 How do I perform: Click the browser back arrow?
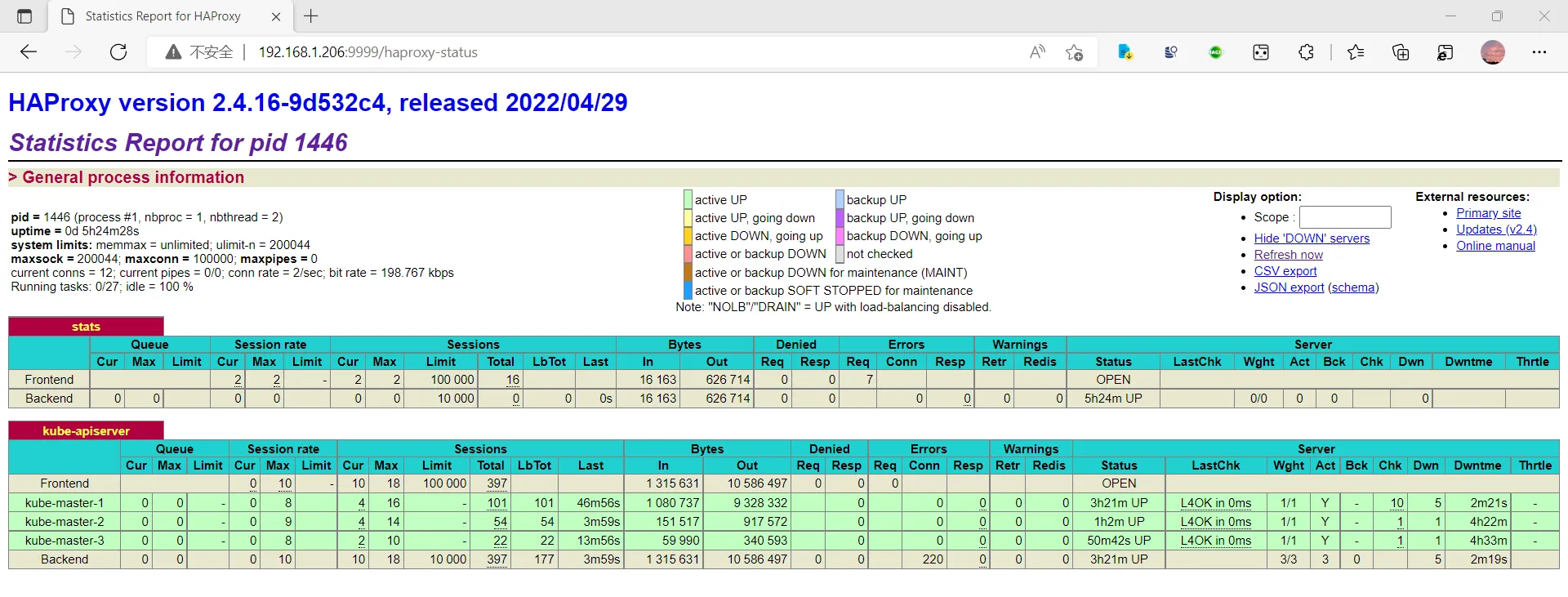point(29,52)
